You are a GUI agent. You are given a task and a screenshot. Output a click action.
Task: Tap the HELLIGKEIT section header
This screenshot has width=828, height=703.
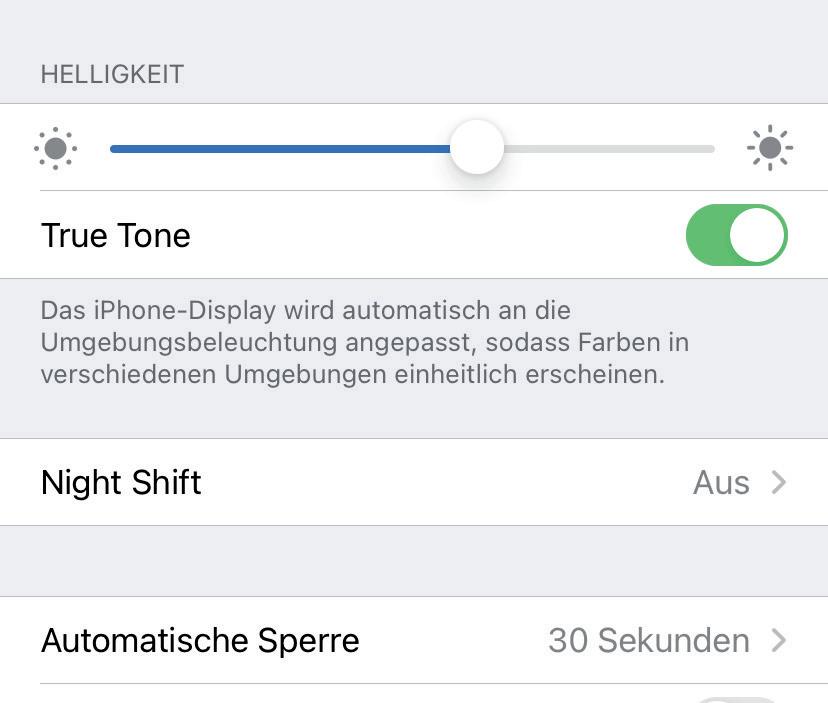tap(112, 75)
